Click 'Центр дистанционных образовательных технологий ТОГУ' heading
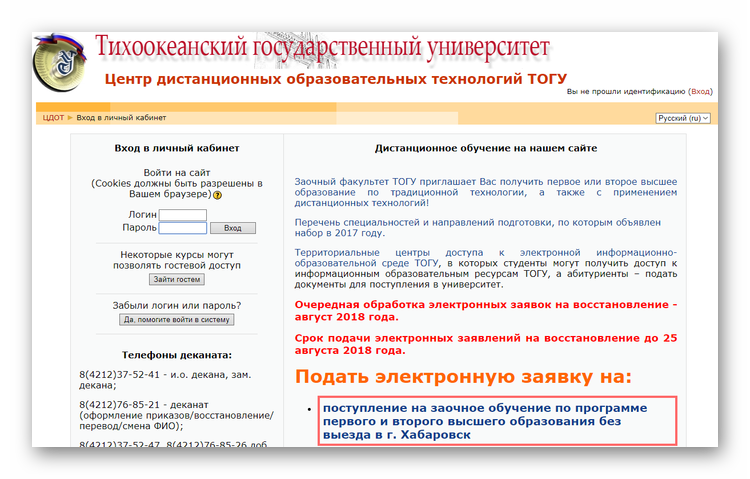Image resolution: width=750 pixels, height=479 pixels. click(x=336, y=79)
